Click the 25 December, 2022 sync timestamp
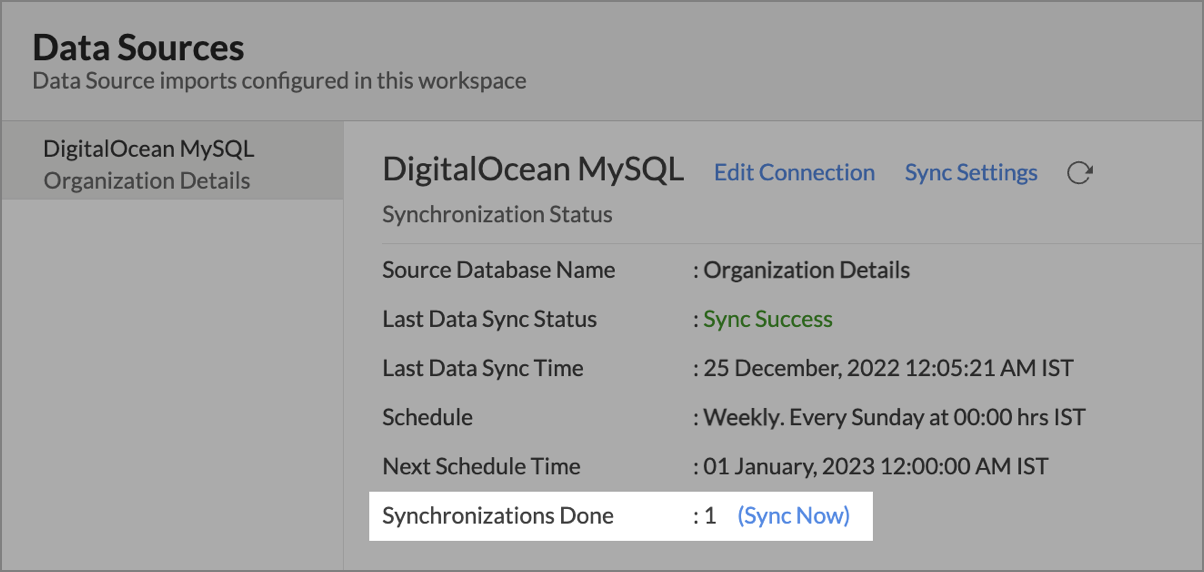 [x=887, y=368]
